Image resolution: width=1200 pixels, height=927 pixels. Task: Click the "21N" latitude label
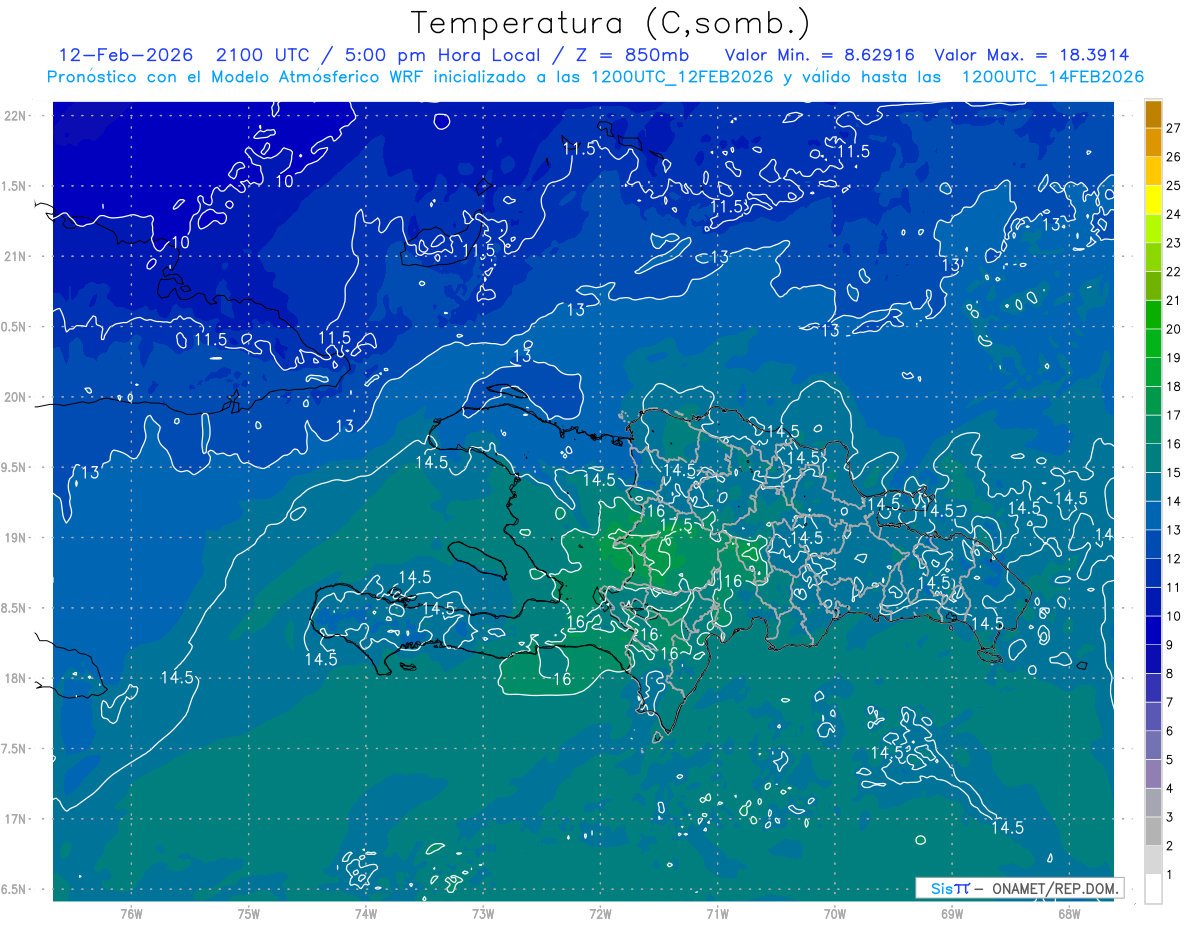(x=17, y=256)
